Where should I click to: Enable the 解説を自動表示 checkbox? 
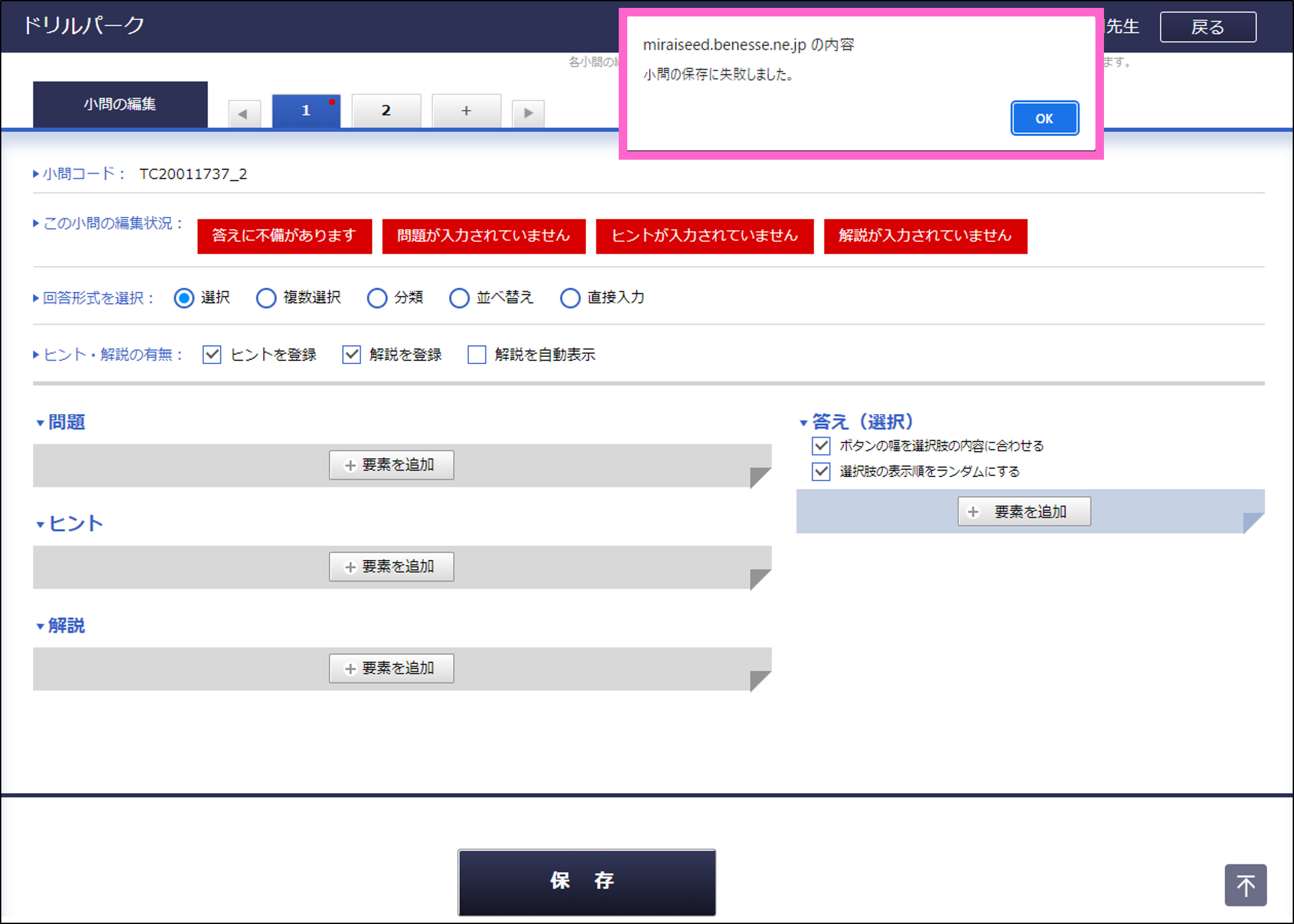click(x=476, y=355)
